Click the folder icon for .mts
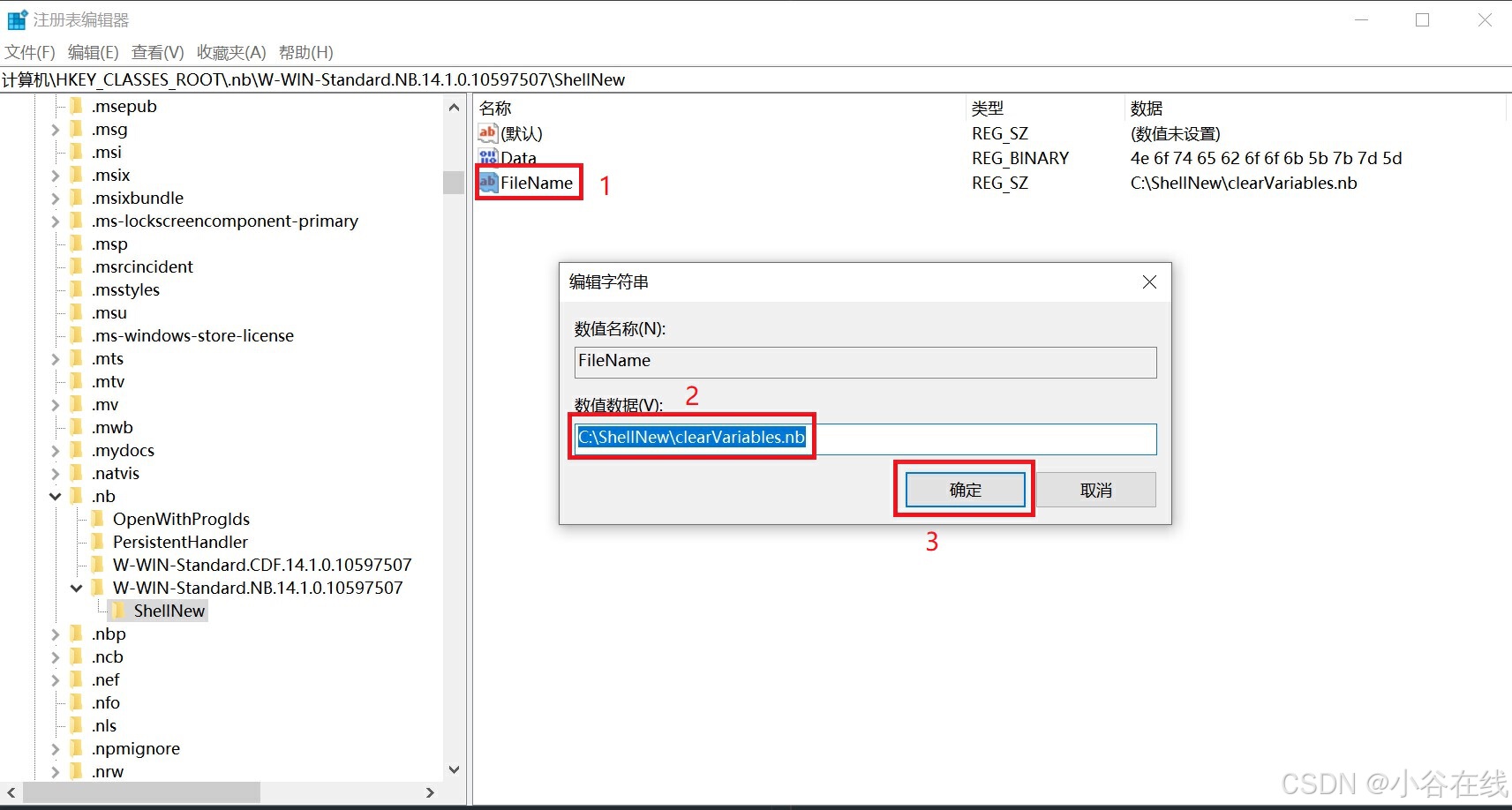Viewport: 1512px width, 810px height. (x=78, y=358)
